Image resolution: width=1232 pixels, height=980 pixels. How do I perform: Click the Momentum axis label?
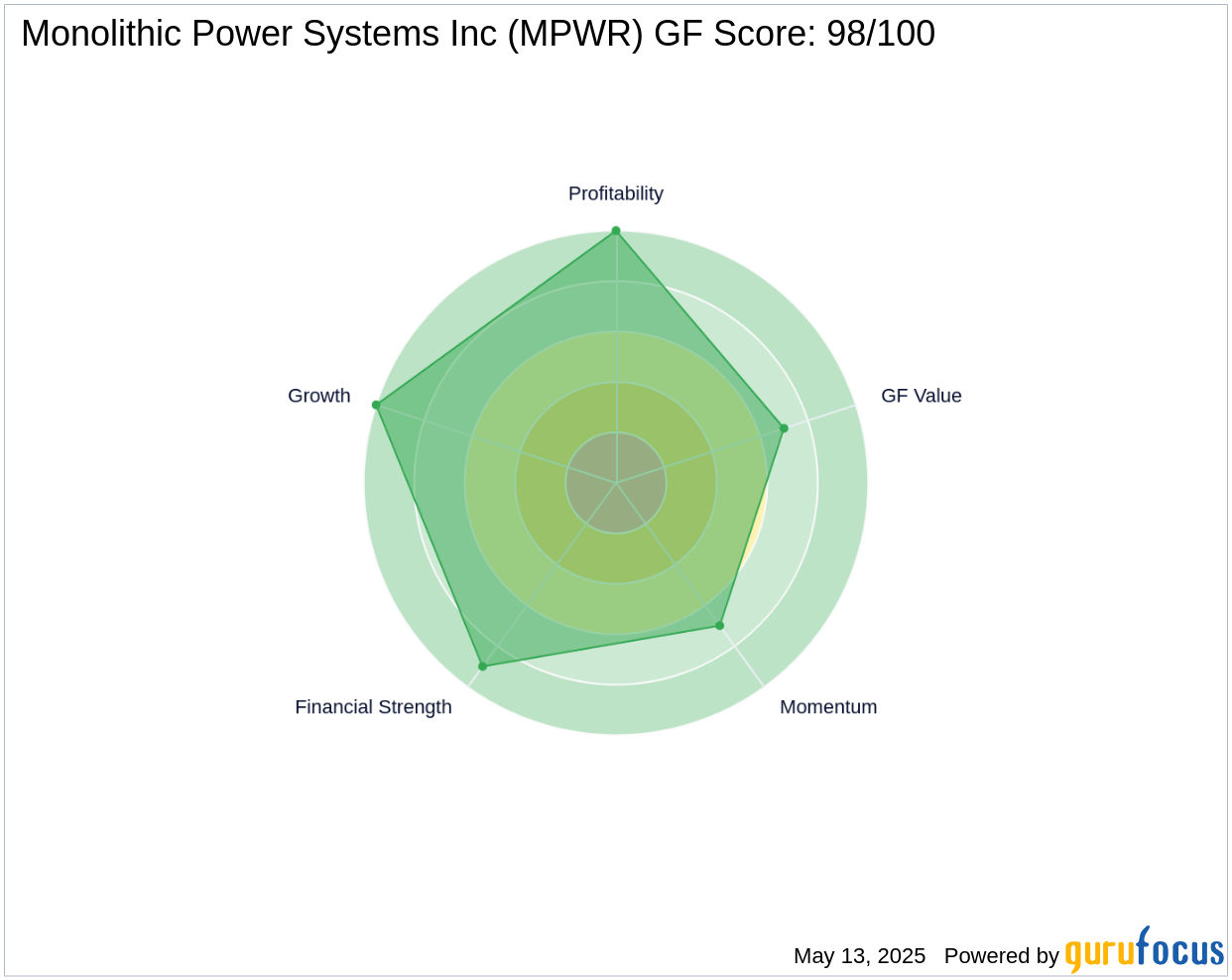pos(828,707)
